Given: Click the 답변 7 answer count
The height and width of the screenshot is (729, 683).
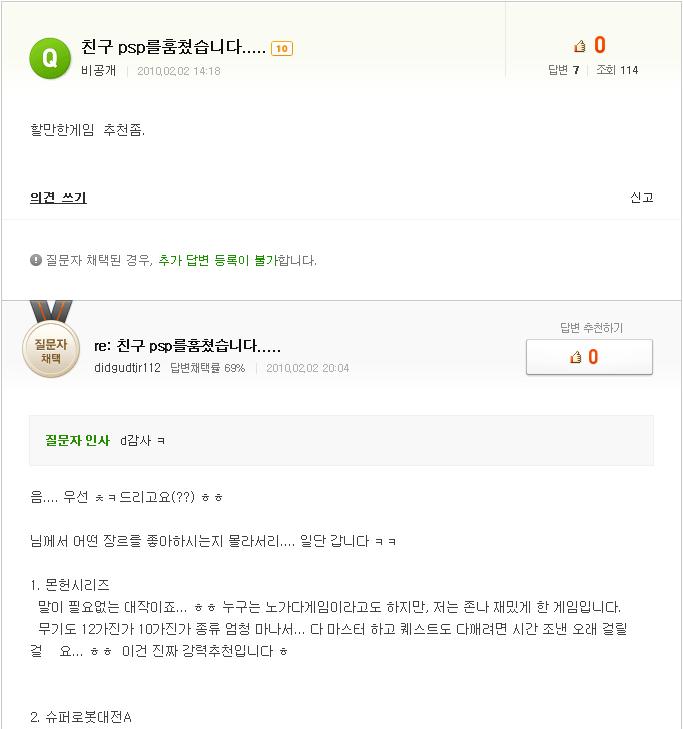Looking at the screenshot, I should point(564,70).
